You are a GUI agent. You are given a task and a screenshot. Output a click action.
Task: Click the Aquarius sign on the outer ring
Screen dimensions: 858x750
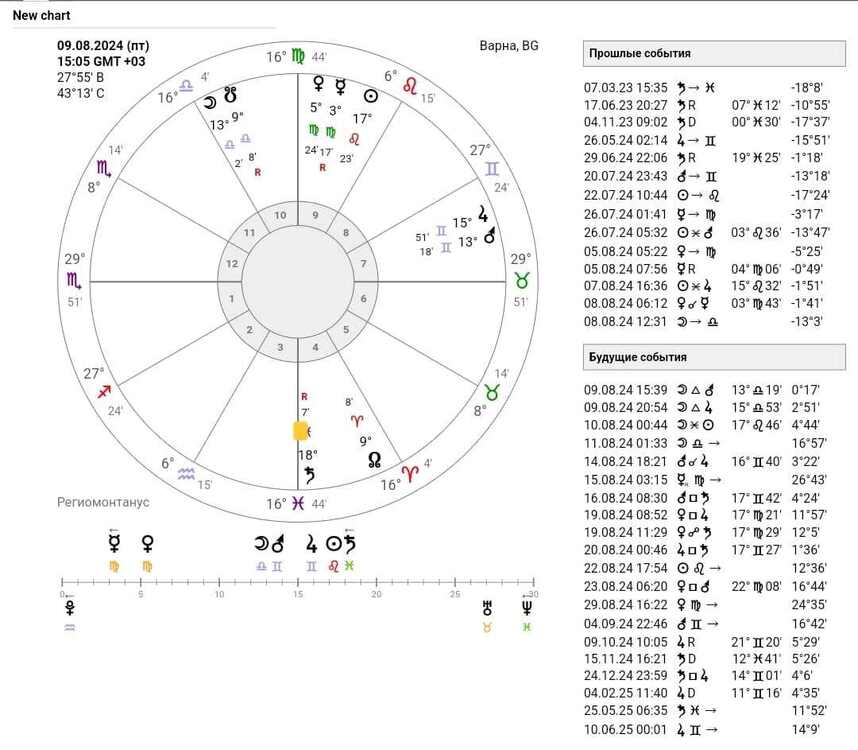click(x=187, y=473)
